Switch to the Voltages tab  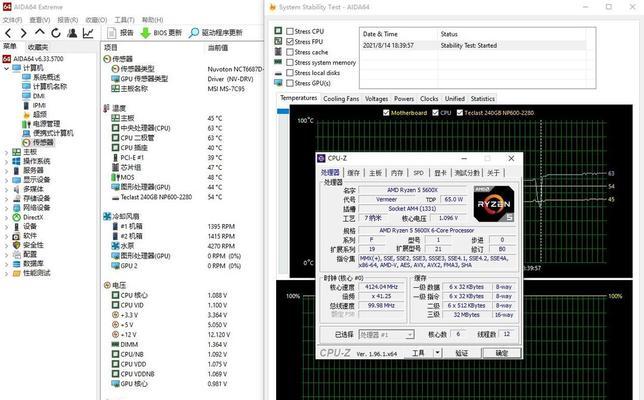pyautogui.click(x=376, y=99)
